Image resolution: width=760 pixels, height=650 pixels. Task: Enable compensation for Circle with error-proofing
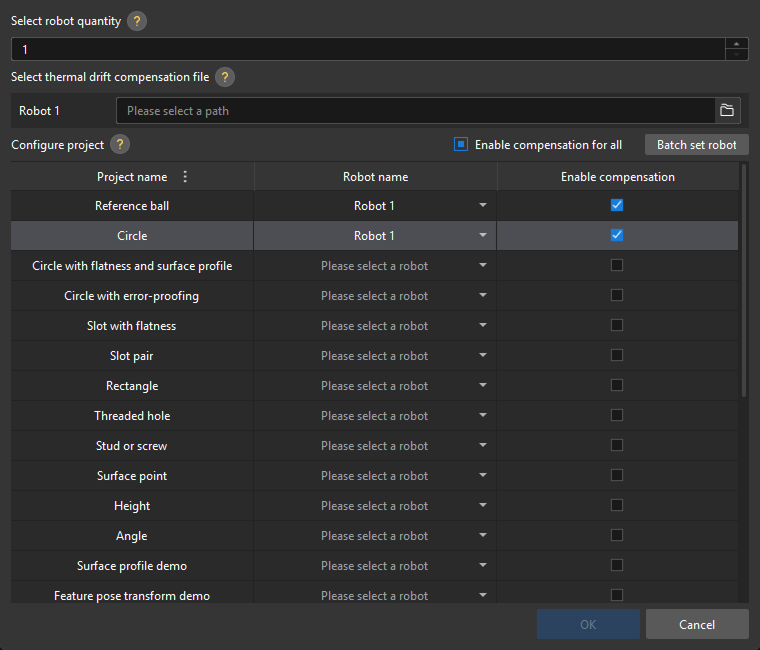[617, 295]
